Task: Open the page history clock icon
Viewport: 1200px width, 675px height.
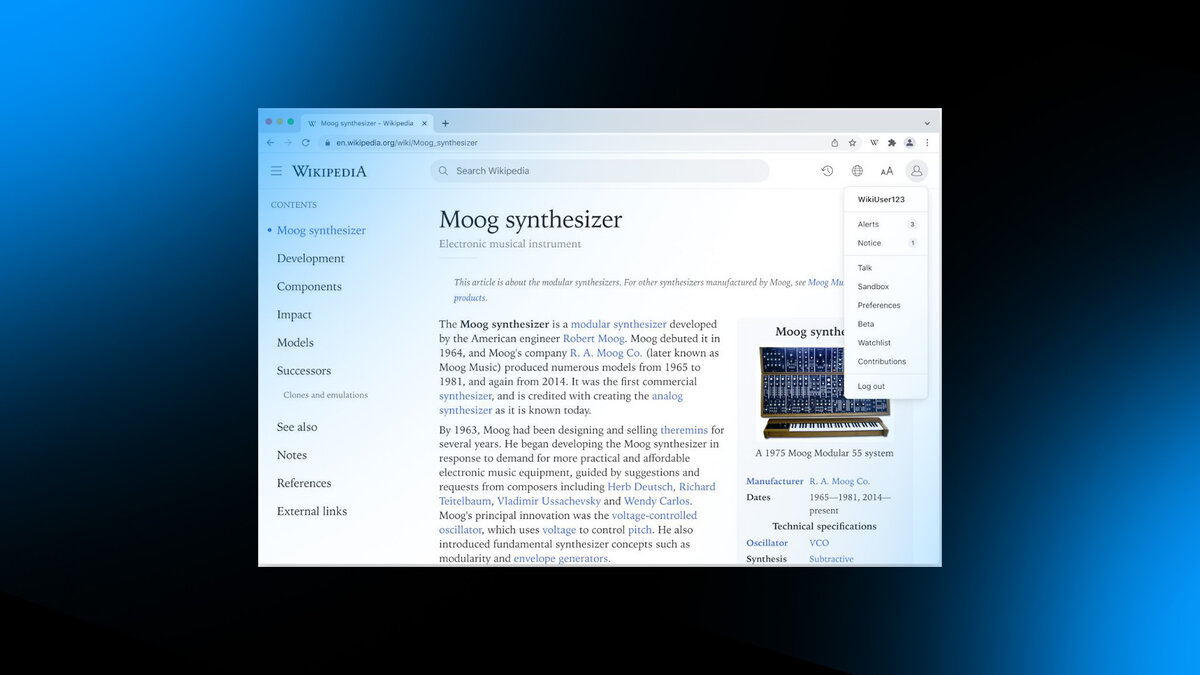Action: click(x=827, y=171)
